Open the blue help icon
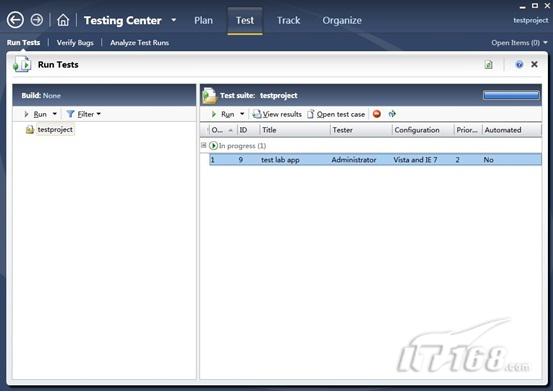The image size is (553, 392). click(x=519, y=64)
